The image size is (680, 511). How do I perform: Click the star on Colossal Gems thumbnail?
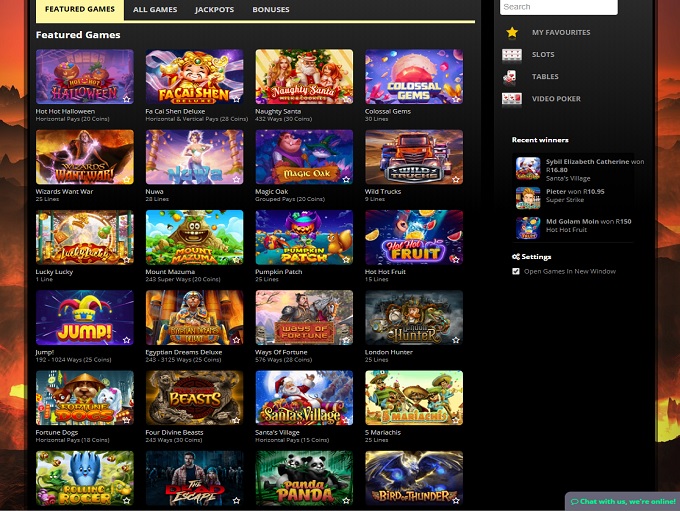click(x=456, y=99)
